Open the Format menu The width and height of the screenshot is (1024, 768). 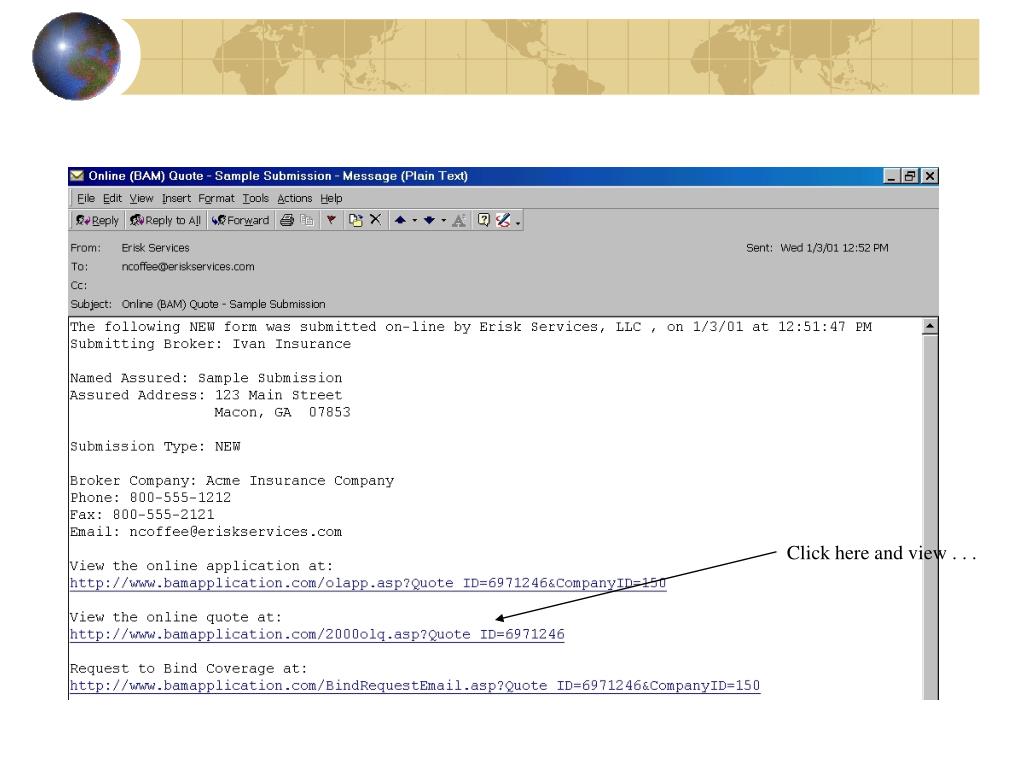[x=216, y=199]
